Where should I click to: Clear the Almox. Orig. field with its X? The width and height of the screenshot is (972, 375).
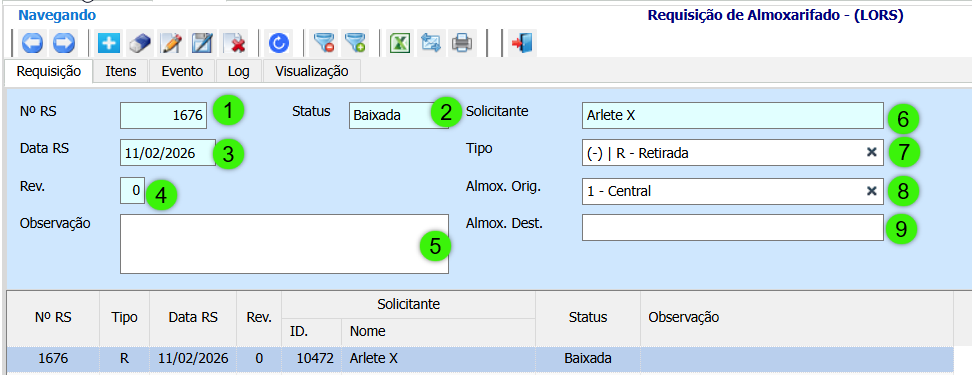[872, 192]
